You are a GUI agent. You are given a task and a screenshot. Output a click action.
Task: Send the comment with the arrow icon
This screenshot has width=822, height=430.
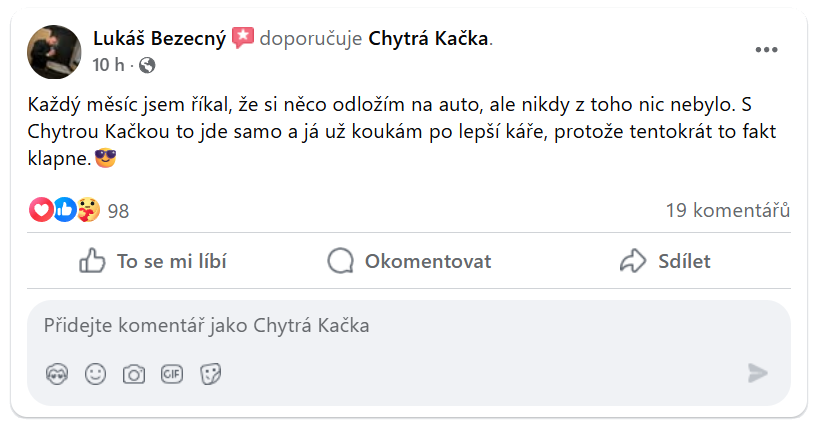[x=758, y=374]
